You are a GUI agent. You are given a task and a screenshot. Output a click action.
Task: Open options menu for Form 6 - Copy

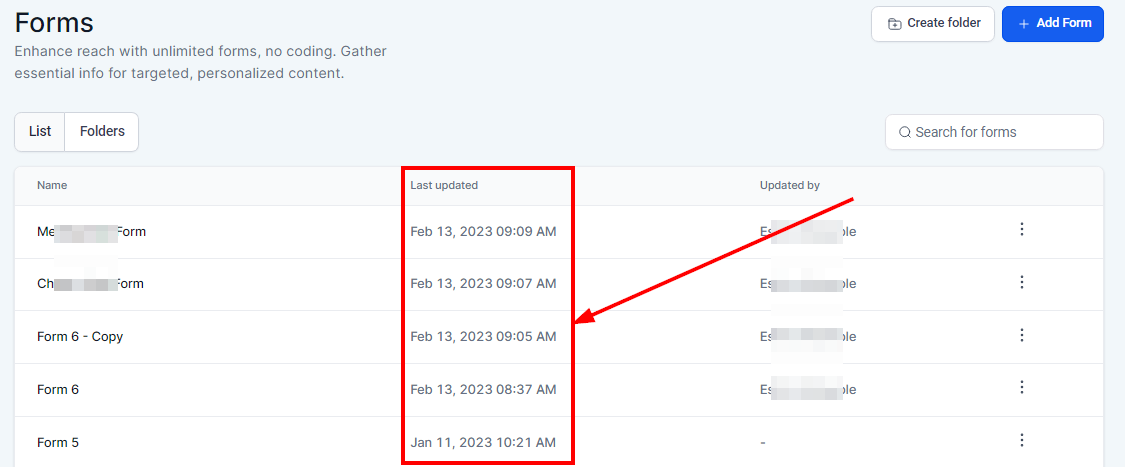[1021, 335]
